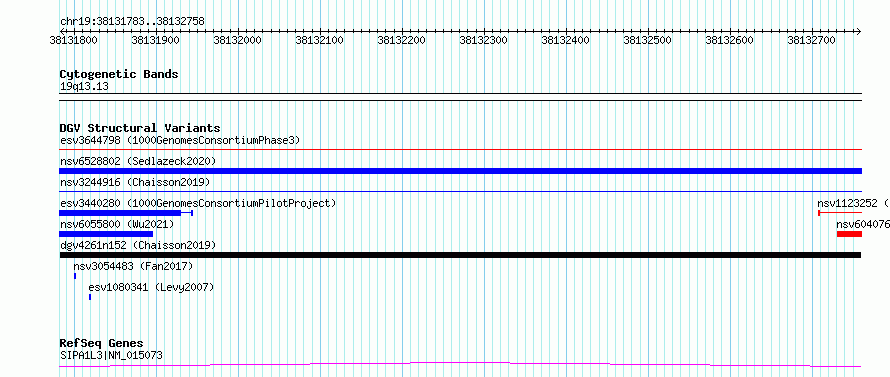Click the 19q13.13 band label
The width and height of the screenshot is (890, 377).
click(84, 86)
